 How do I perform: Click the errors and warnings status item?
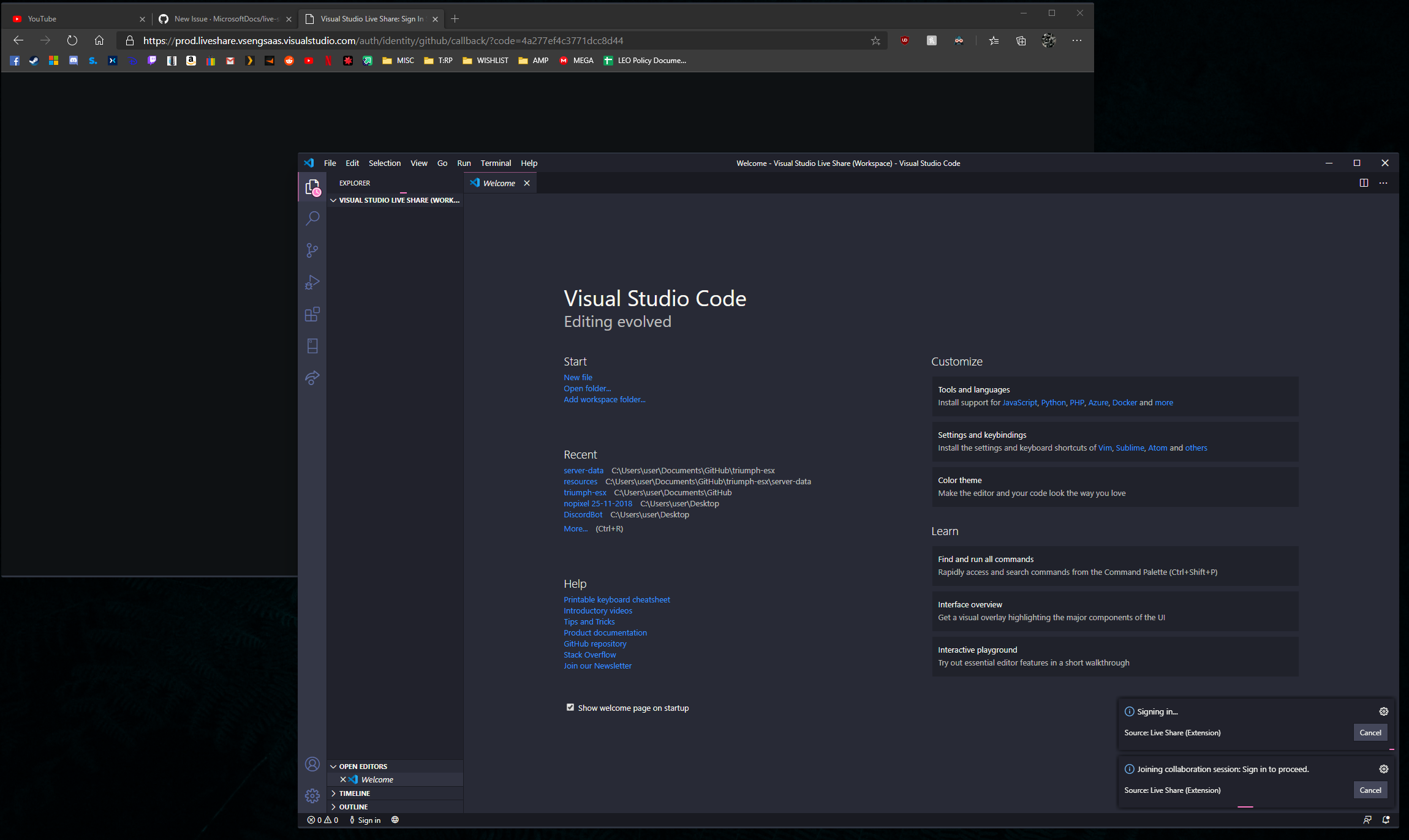(323, 820)
